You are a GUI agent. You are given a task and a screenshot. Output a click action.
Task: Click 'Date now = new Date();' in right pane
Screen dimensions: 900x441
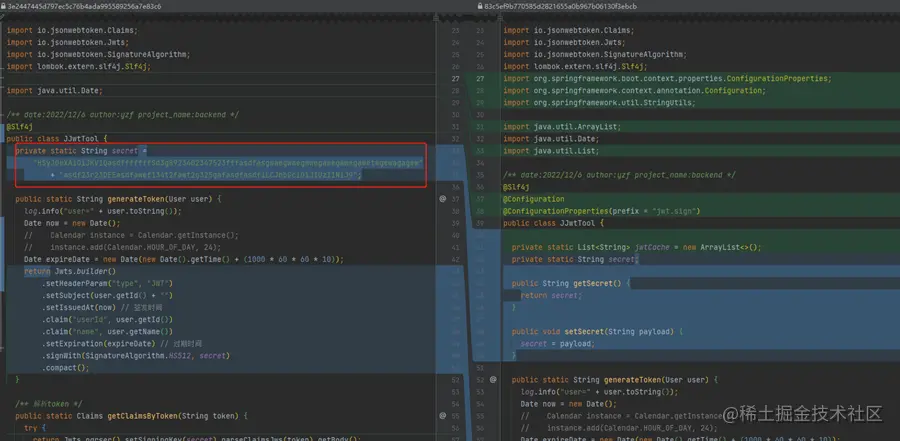tap(569, 404)
